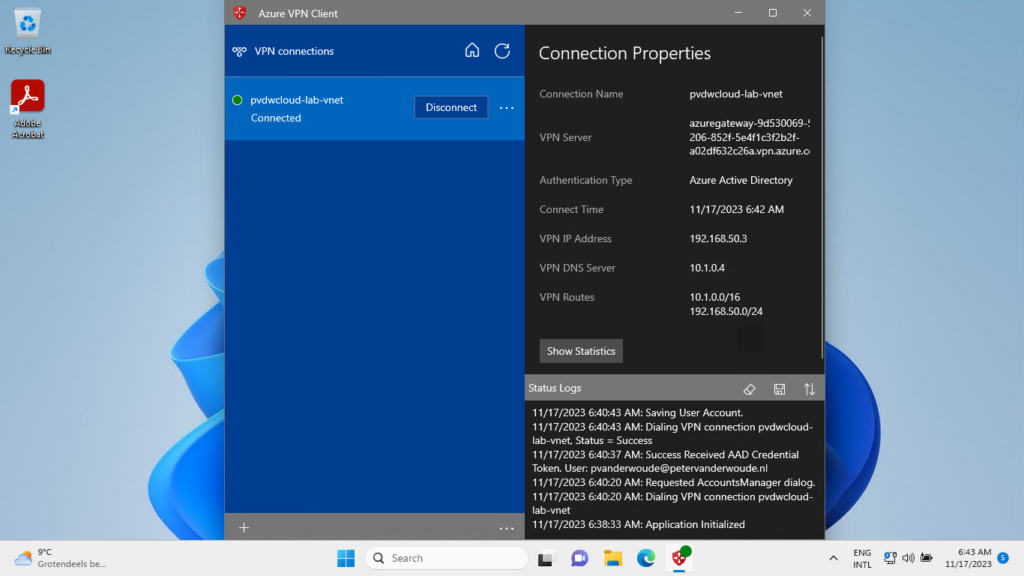The height and width of the screenshot is (576, 1024).
Task: Add a new VPN connection with plus
Action: (x=244, y=528)
